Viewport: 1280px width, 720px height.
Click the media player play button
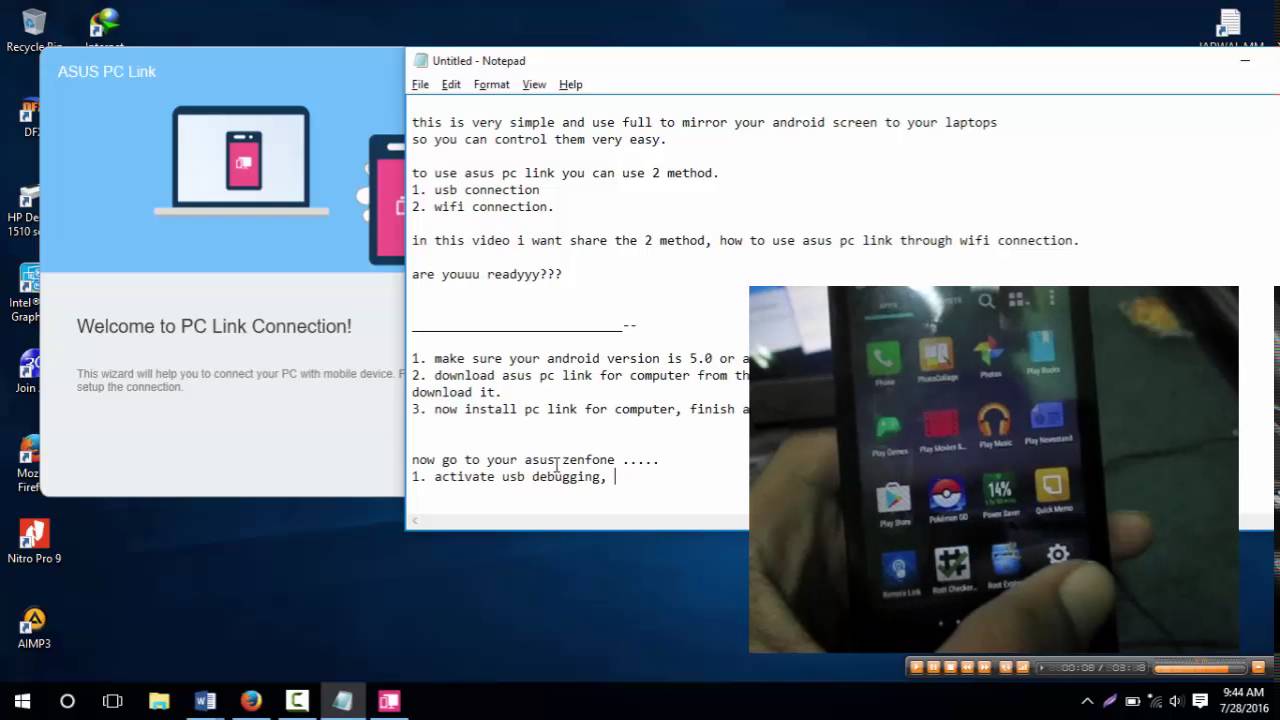point(916,667)
